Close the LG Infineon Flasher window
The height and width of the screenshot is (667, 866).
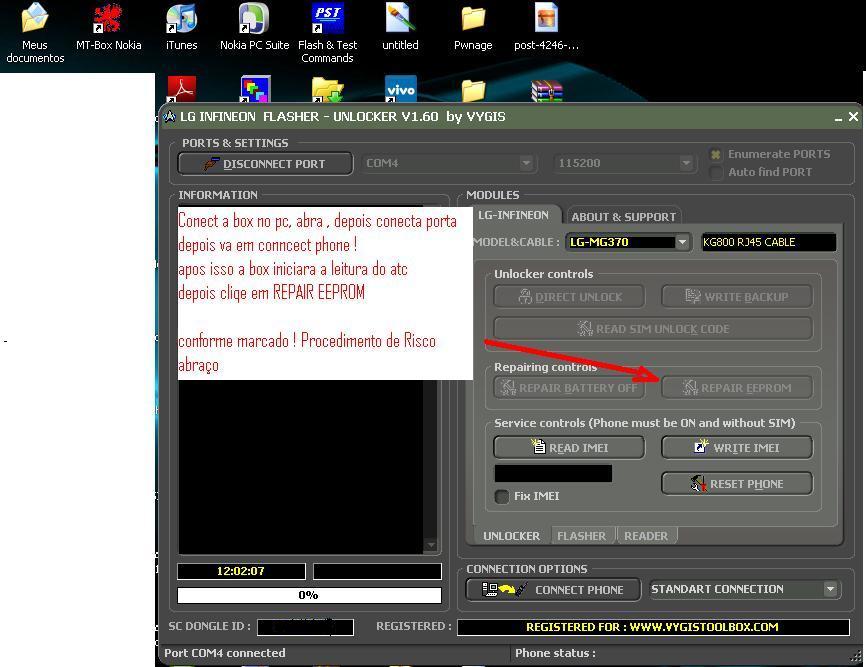853,117
